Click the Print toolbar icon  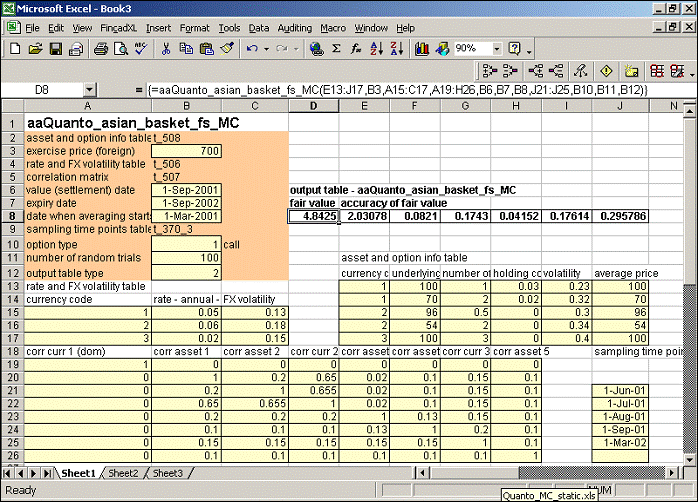pyautogui.click(x=101, y=49)
